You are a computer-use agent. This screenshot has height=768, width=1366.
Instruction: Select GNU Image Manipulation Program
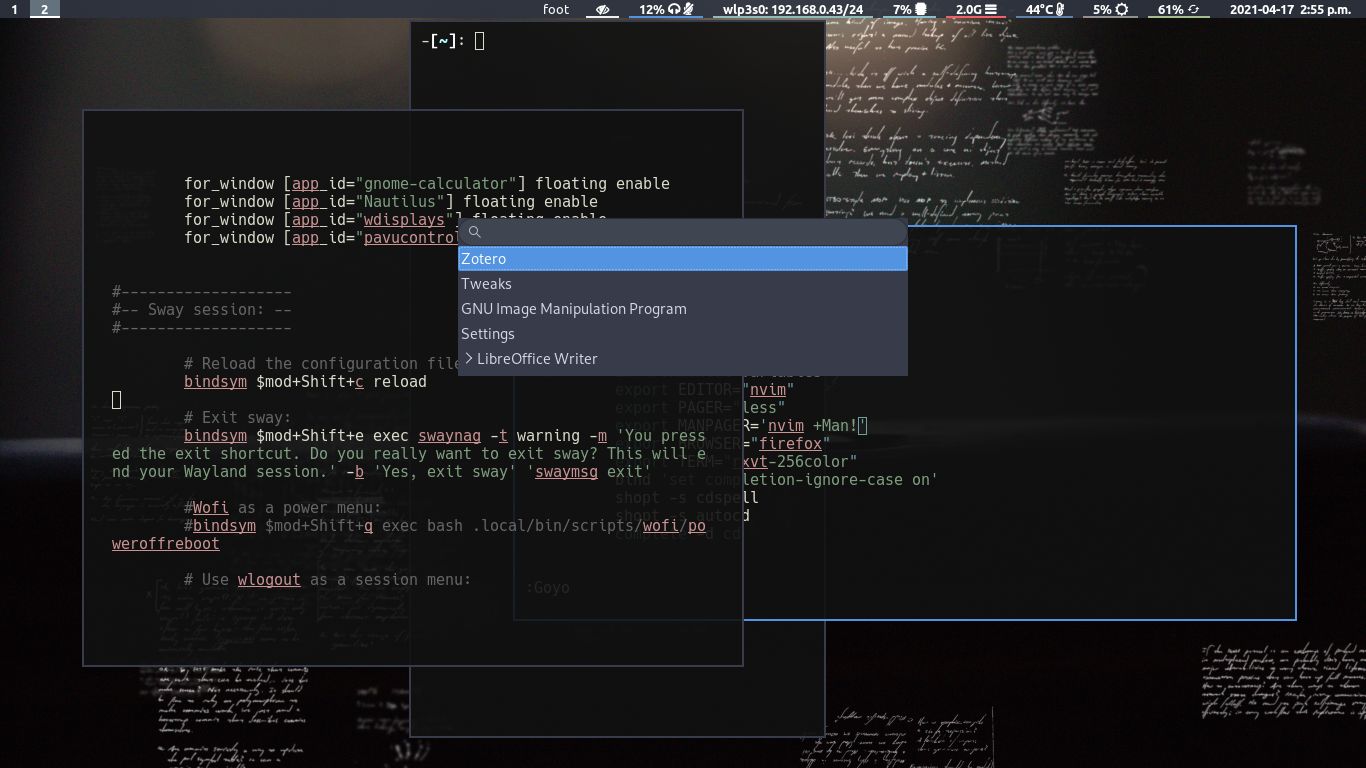pyautogui.click(x=574, y=308)
